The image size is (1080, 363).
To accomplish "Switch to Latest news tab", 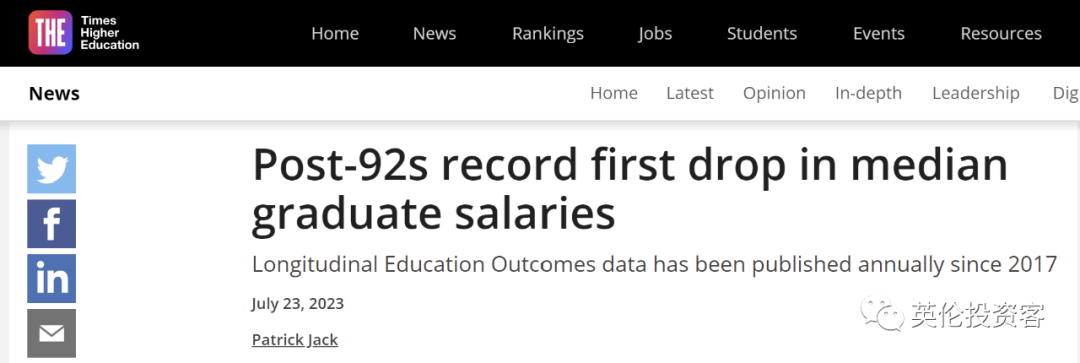I will click(x=690, y=93).
